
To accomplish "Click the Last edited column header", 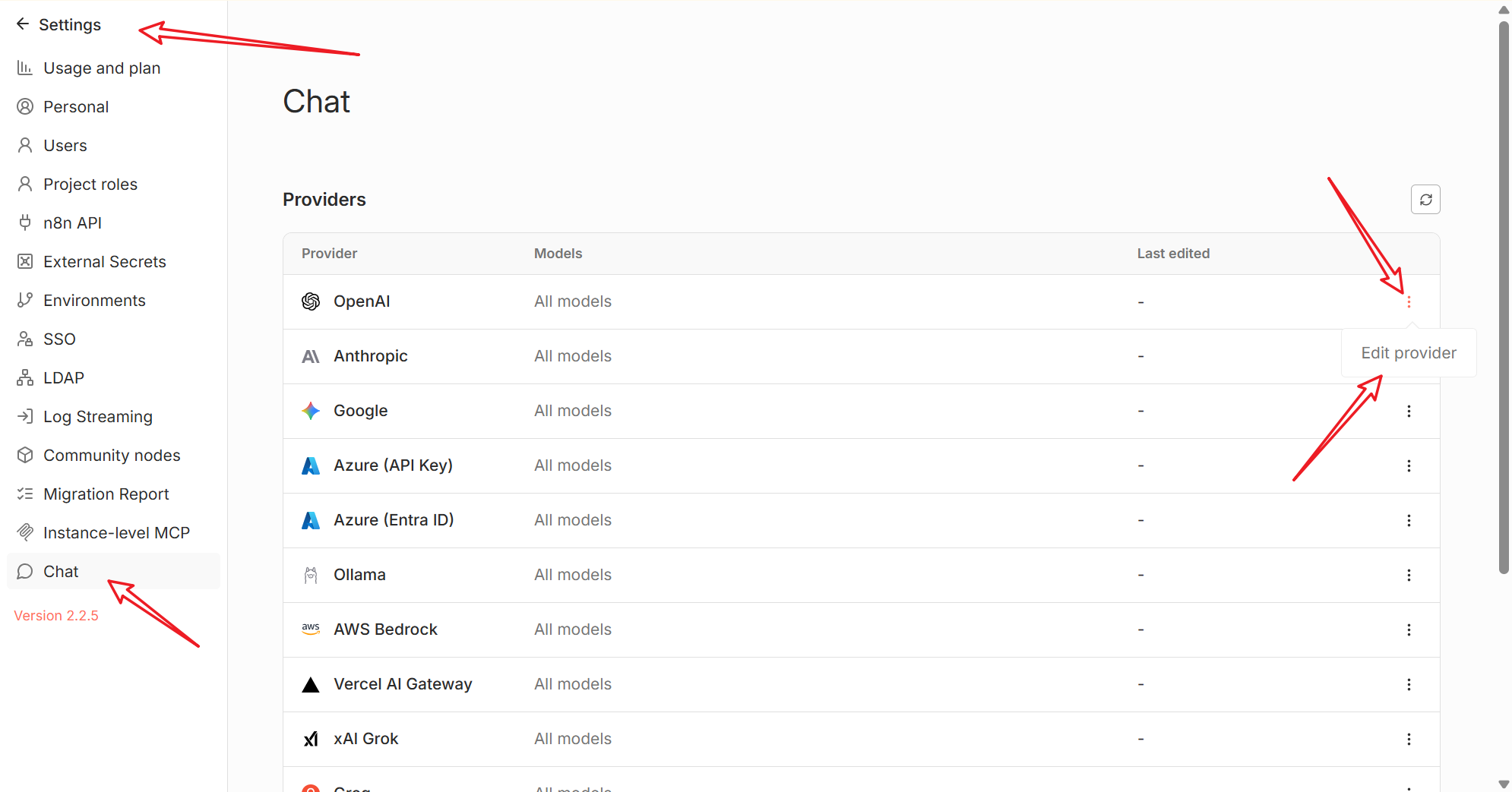I will click(x=1173, y=254).
